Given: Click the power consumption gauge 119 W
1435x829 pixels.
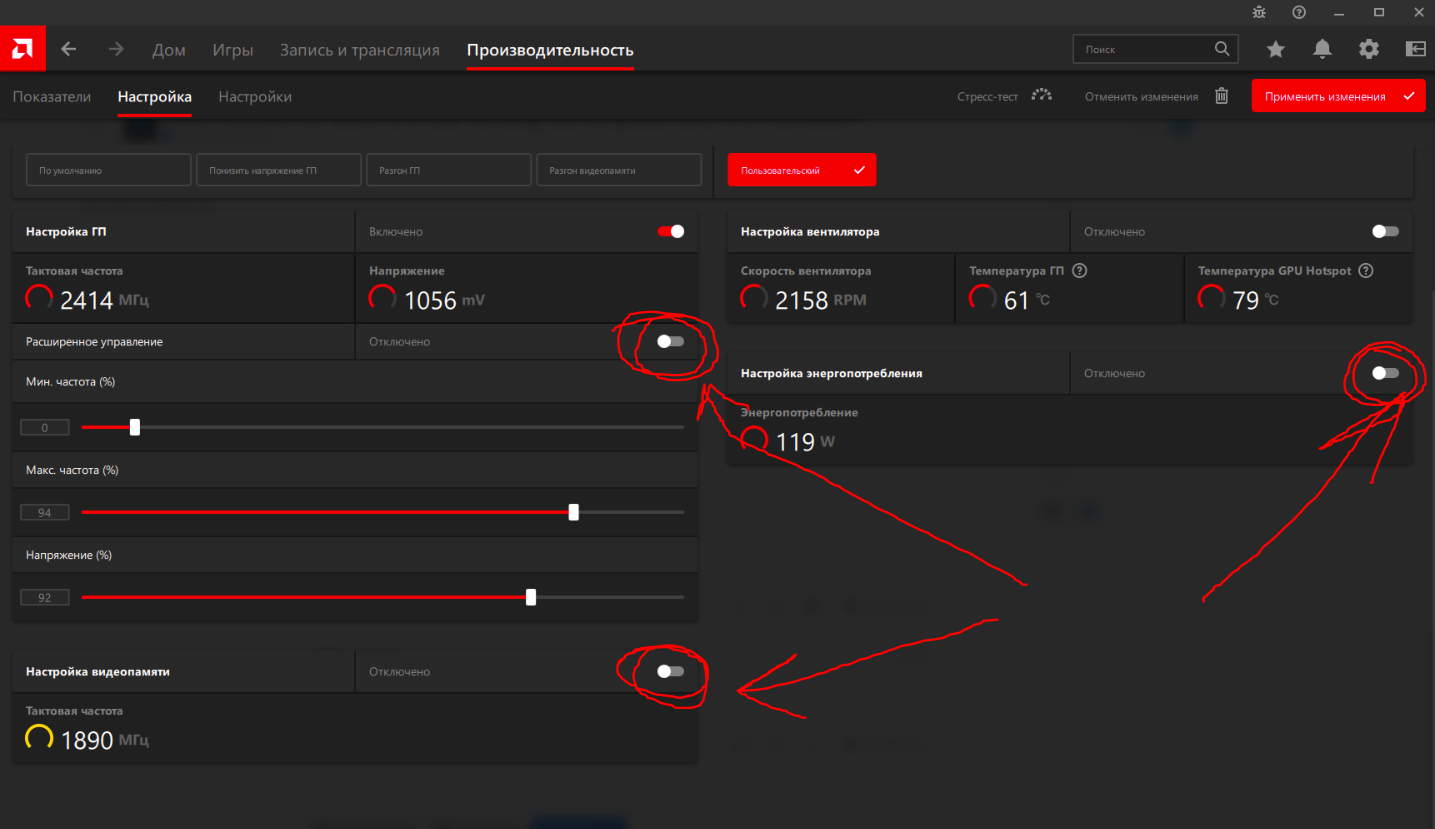Looking at the screenshot, I should click(755, 440).
